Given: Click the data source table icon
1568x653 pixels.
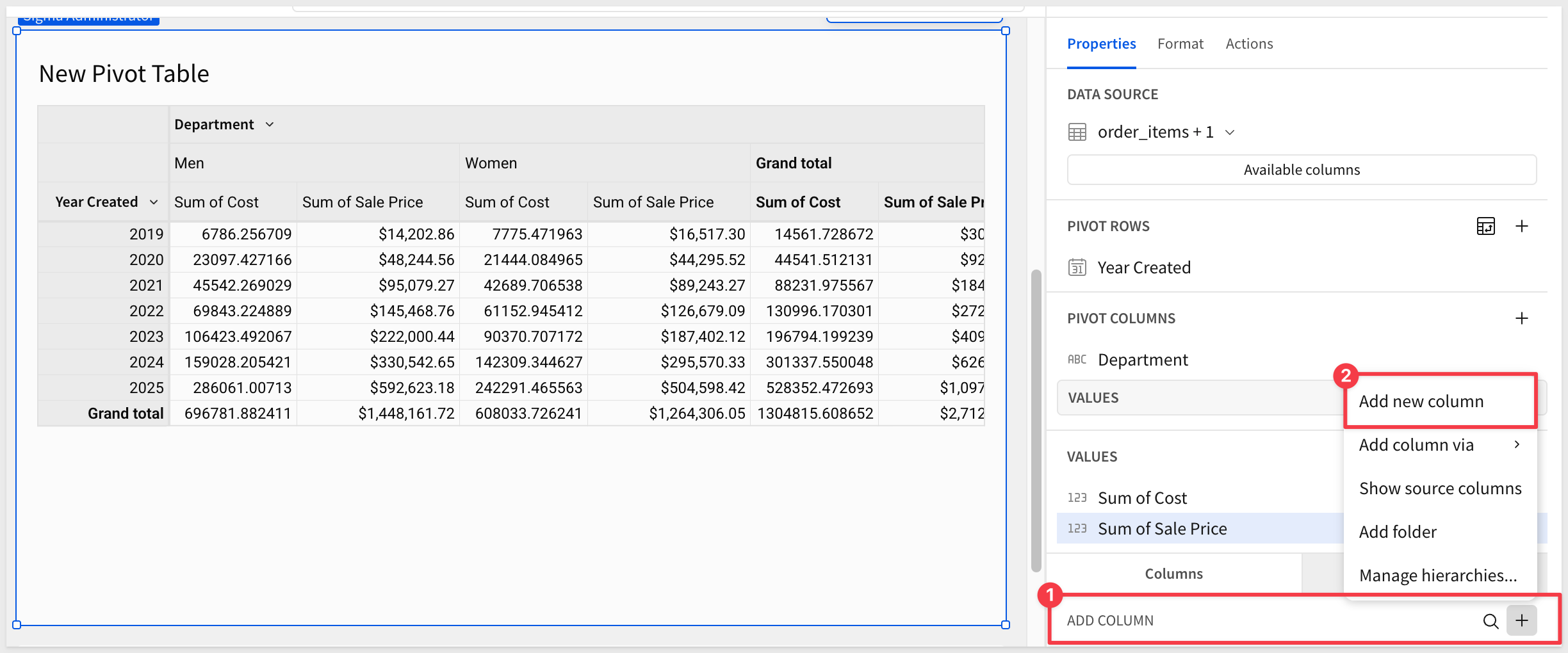Looking at the screenshot, I should [1077, 132].
